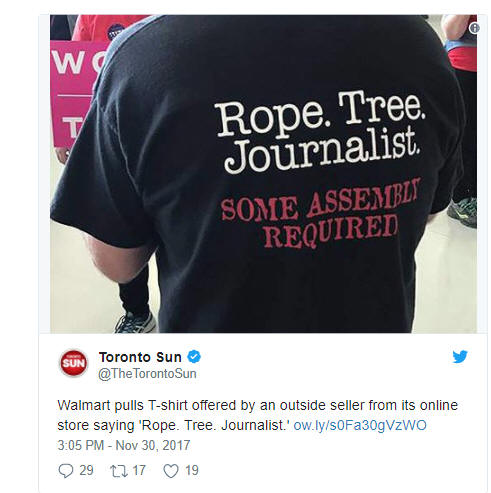Image resolution: width=491 pixels, height=493 pixels.
Task: Like the tweet with the heart icon
Action: point(171,471)
